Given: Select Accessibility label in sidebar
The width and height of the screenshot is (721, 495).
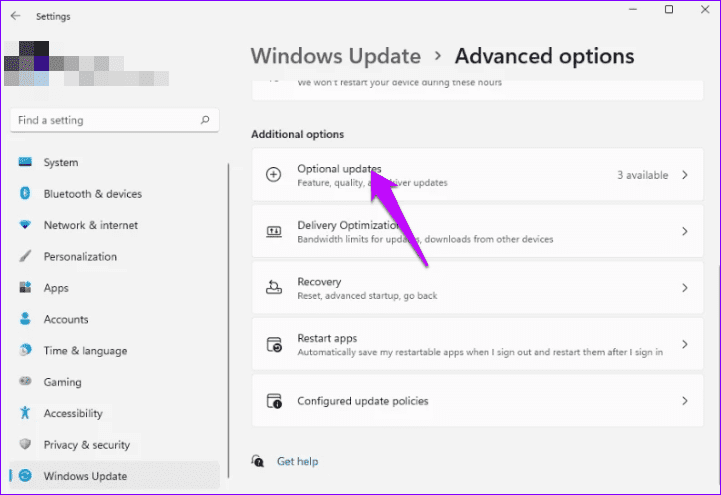Looking at the screenshot, I should (x=73, y=413).
